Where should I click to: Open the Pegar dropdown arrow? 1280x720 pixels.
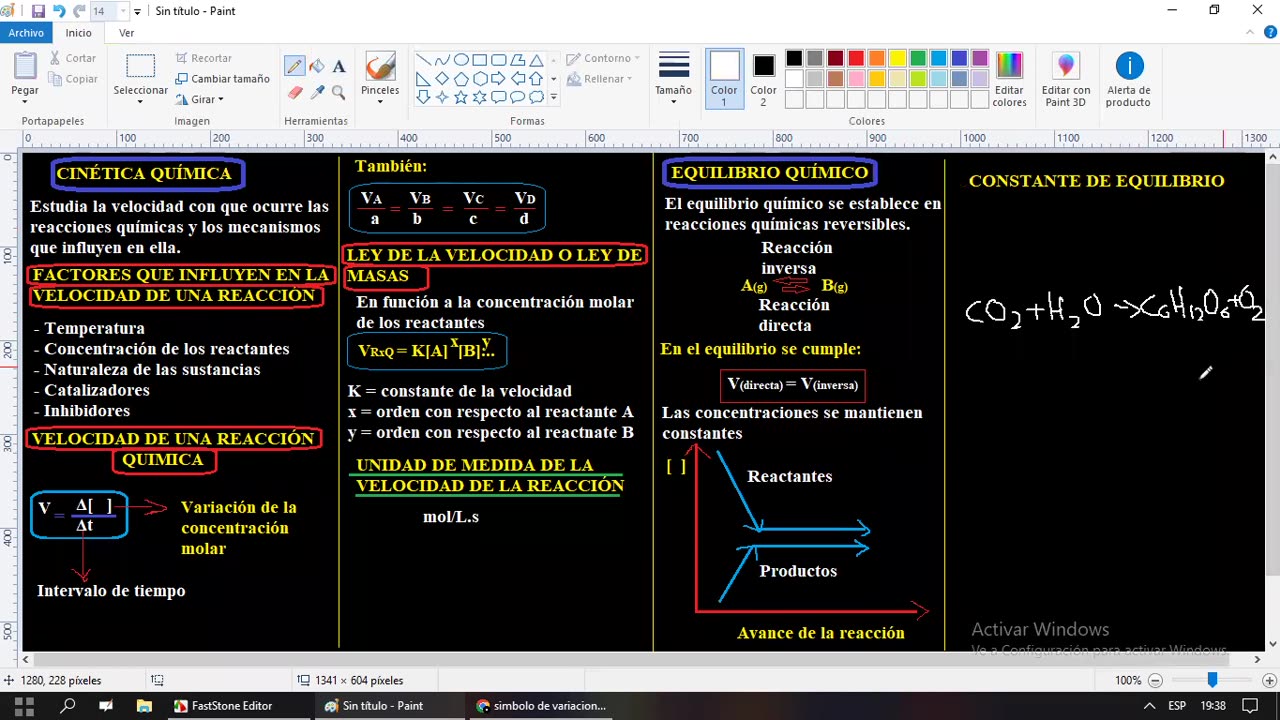click(25, 101)
